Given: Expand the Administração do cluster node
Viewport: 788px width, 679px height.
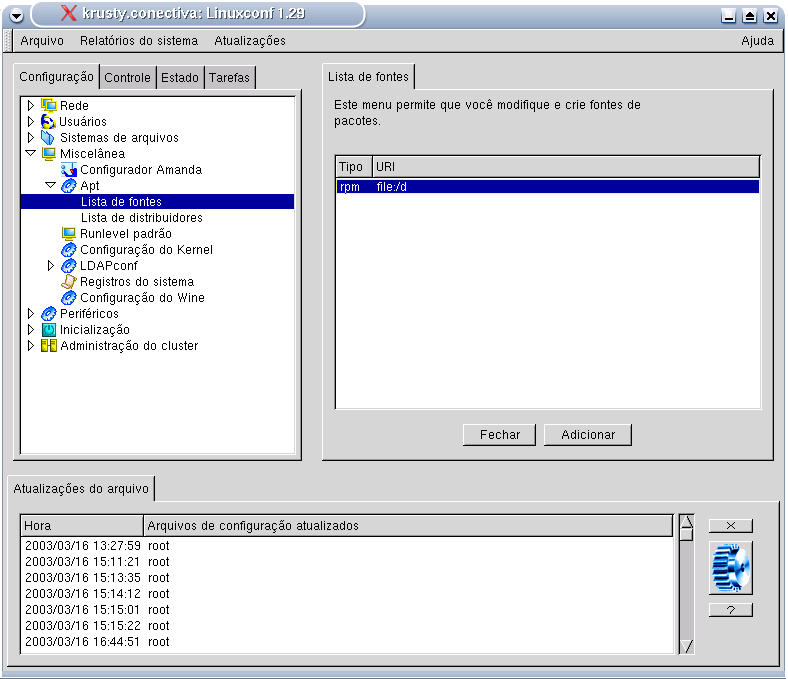Looking at the screenshot, I should (31, 345).
